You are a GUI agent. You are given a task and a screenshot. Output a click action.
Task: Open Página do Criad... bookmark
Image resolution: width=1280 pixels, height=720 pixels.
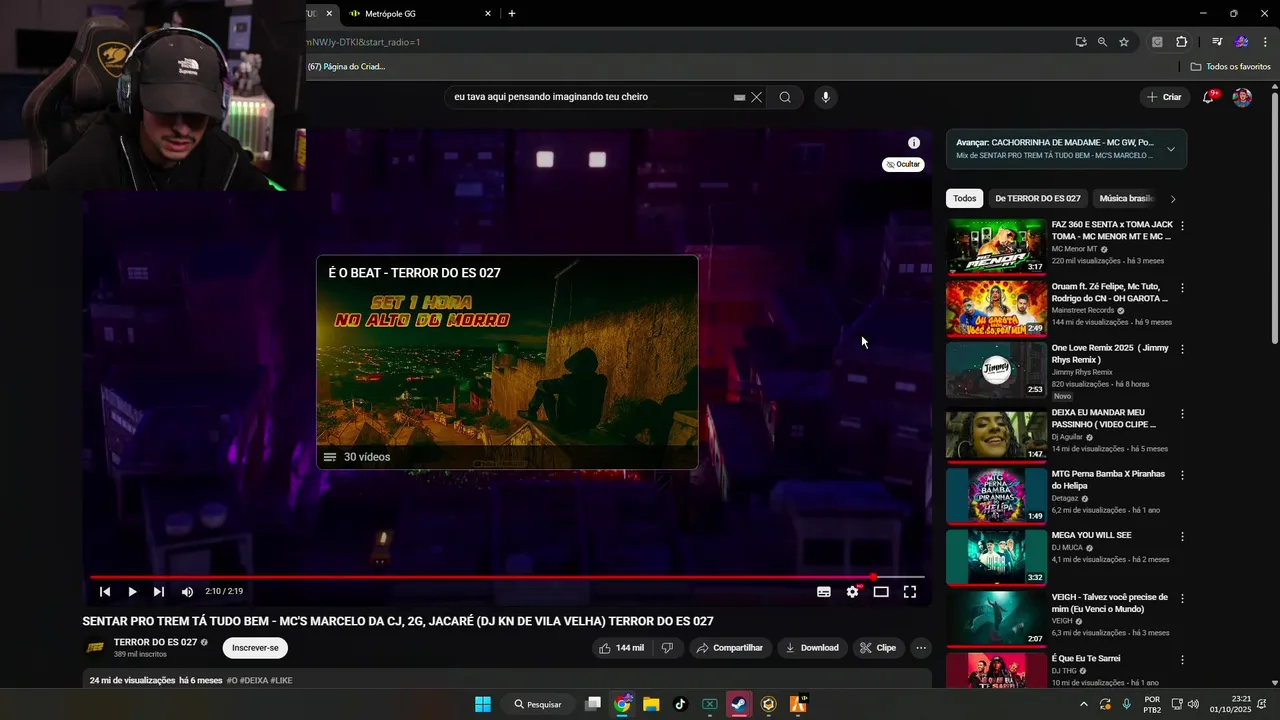click(x=346, y=66)
